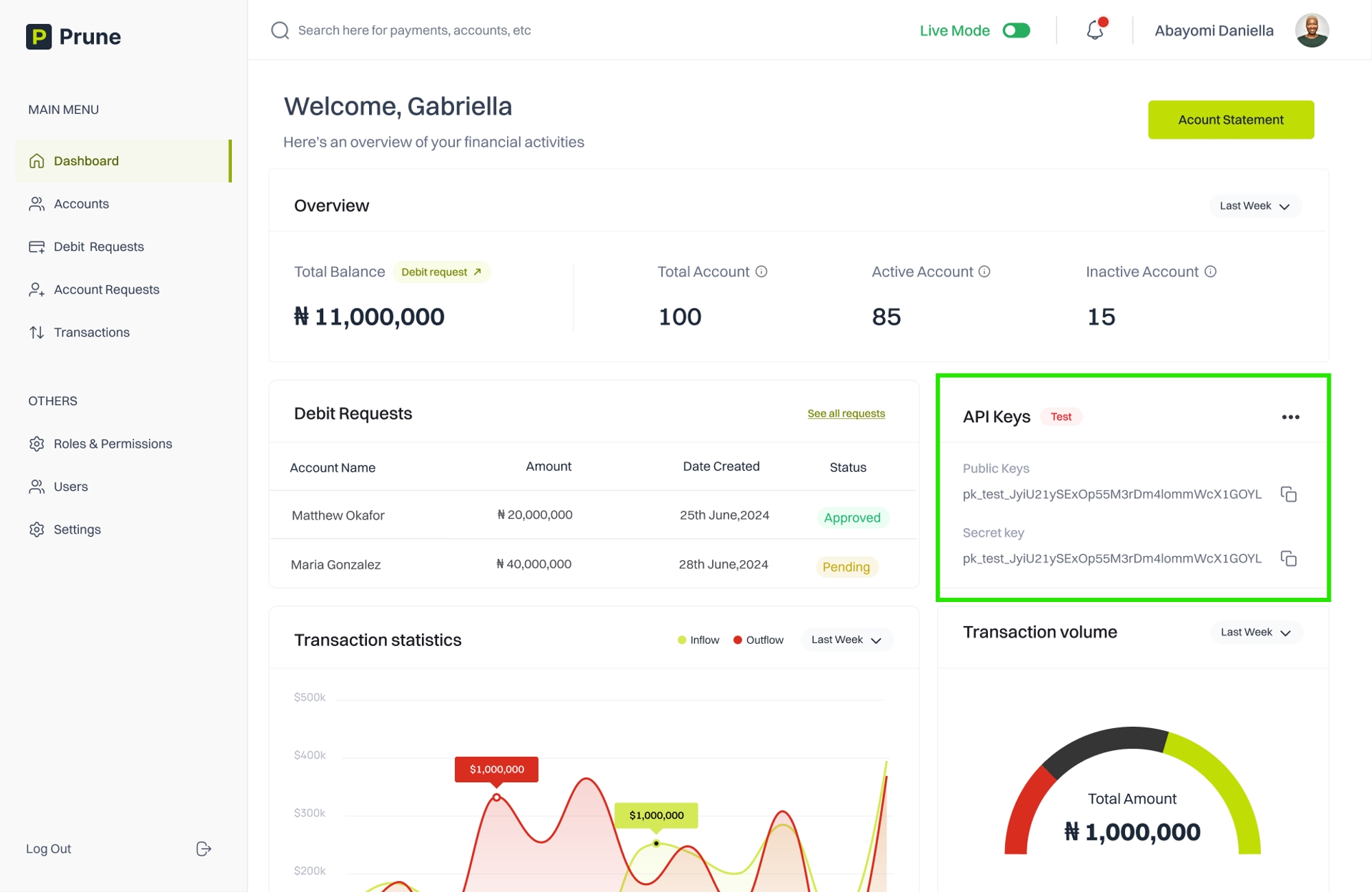Click Inactive Account info icon
The height and width of the screenshot is (892, 1372).
(1211, 272)
